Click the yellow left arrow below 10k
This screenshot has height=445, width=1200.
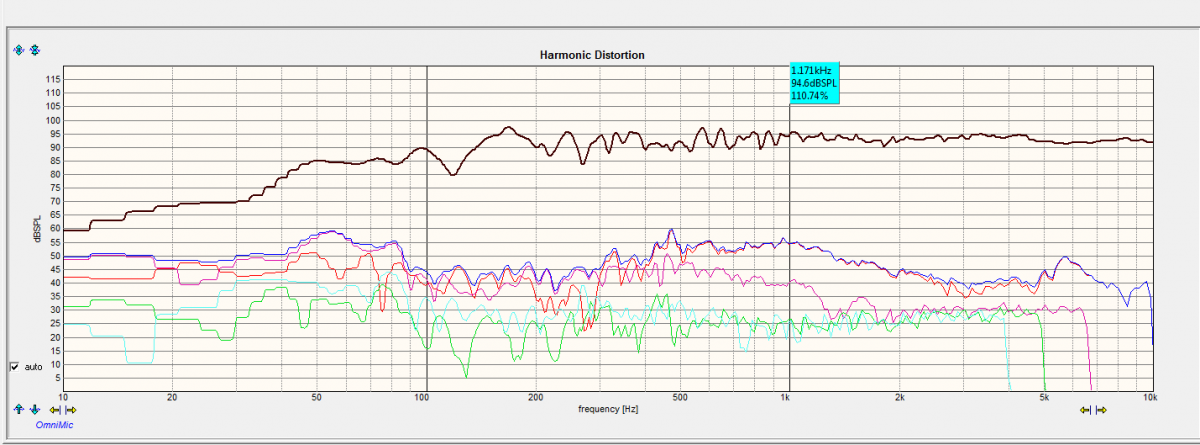(1085, 409)
